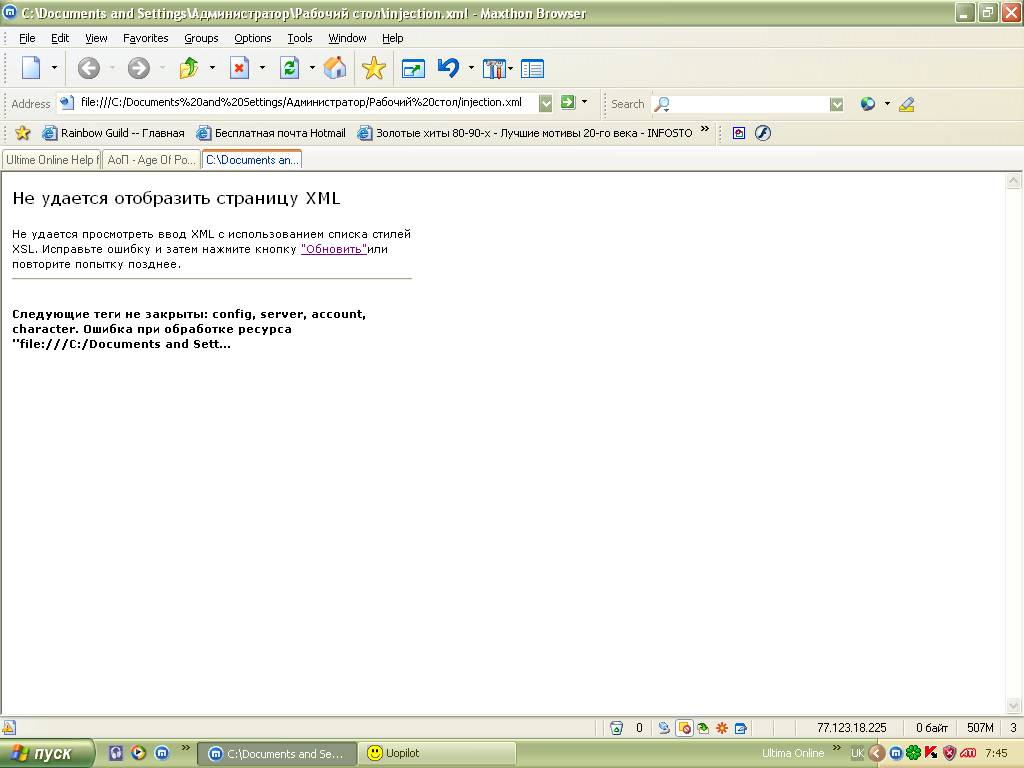Click the scrollbar down arrow
The image size is (1024, 768).
[1014, 705]
